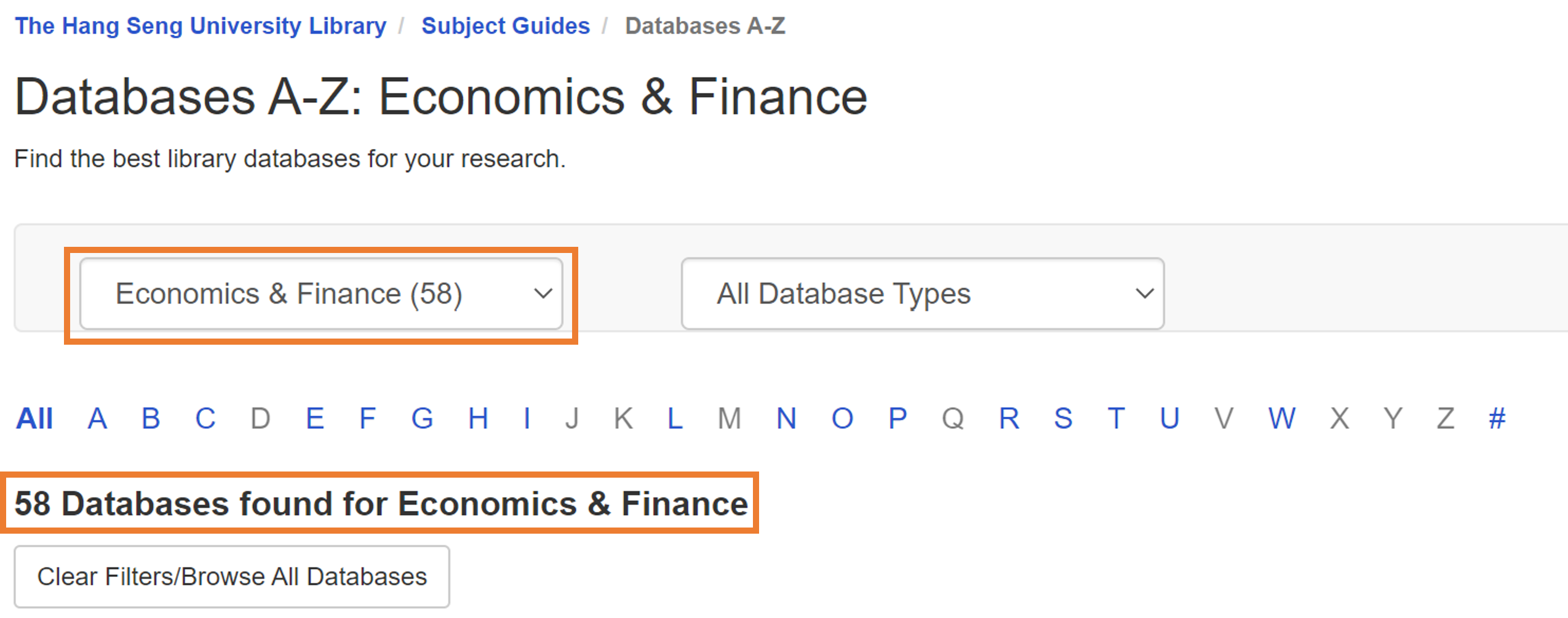Select the # symbol in alphabet bar
Image resolution: width=1568 pixels, height=618 pixels.
tap(1496, 419)
